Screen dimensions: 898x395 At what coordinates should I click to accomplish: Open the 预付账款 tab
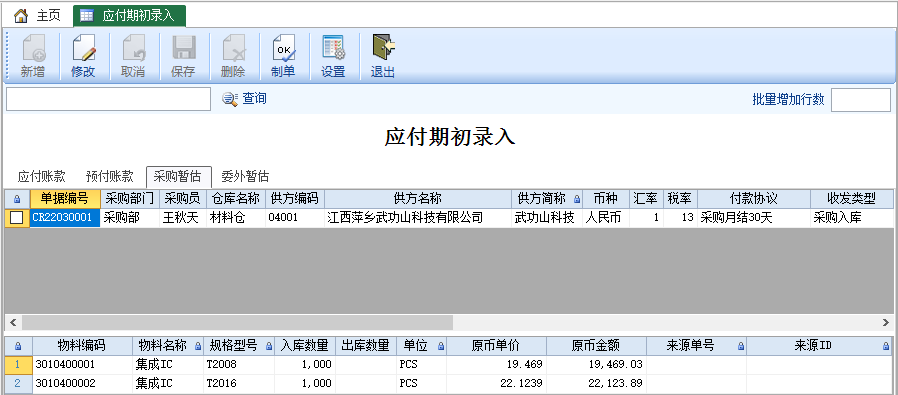coord(109,176)
